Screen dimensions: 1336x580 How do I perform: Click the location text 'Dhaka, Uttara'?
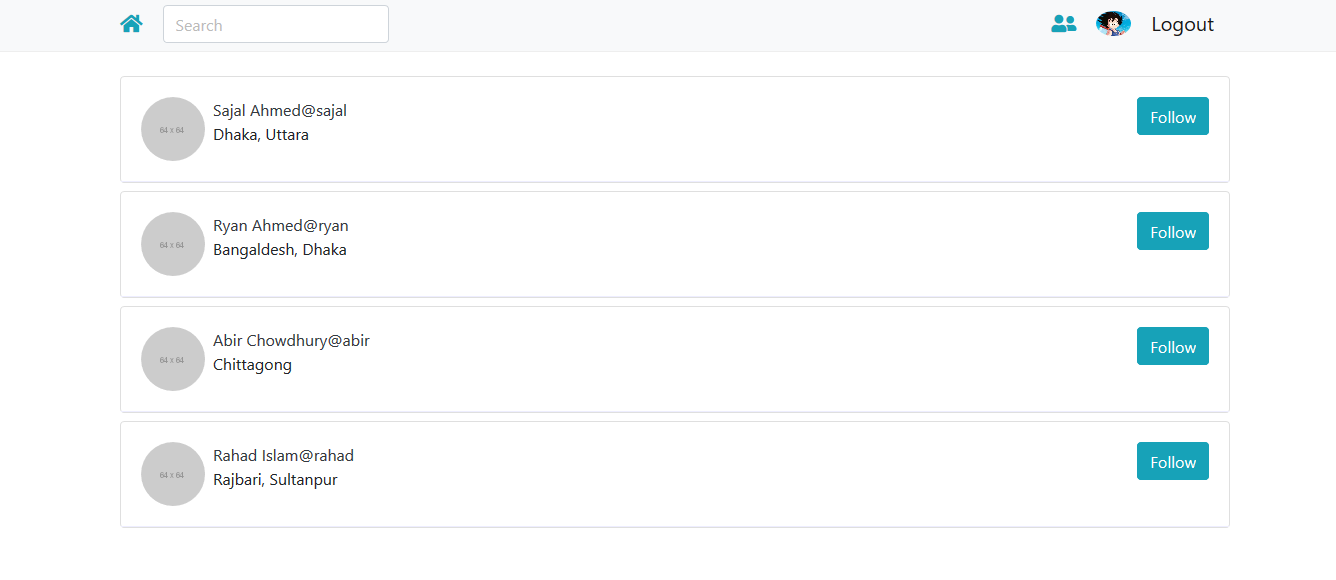[x=260, y=134]
